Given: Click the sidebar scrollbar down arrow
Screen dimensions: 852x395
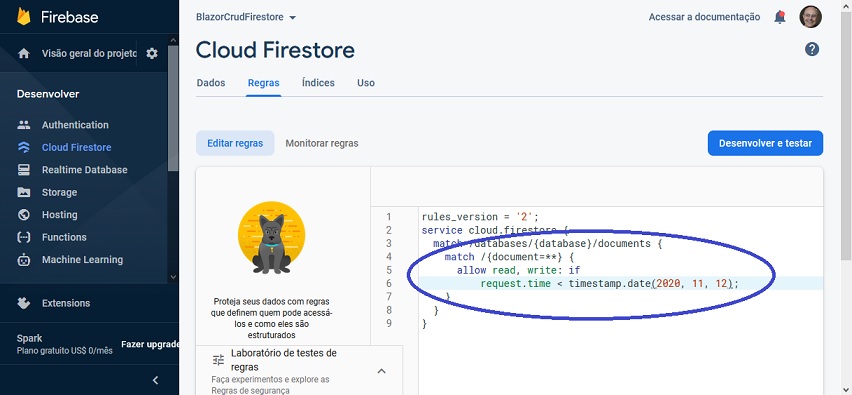Looking at the screenshot, I should [173, 277].
